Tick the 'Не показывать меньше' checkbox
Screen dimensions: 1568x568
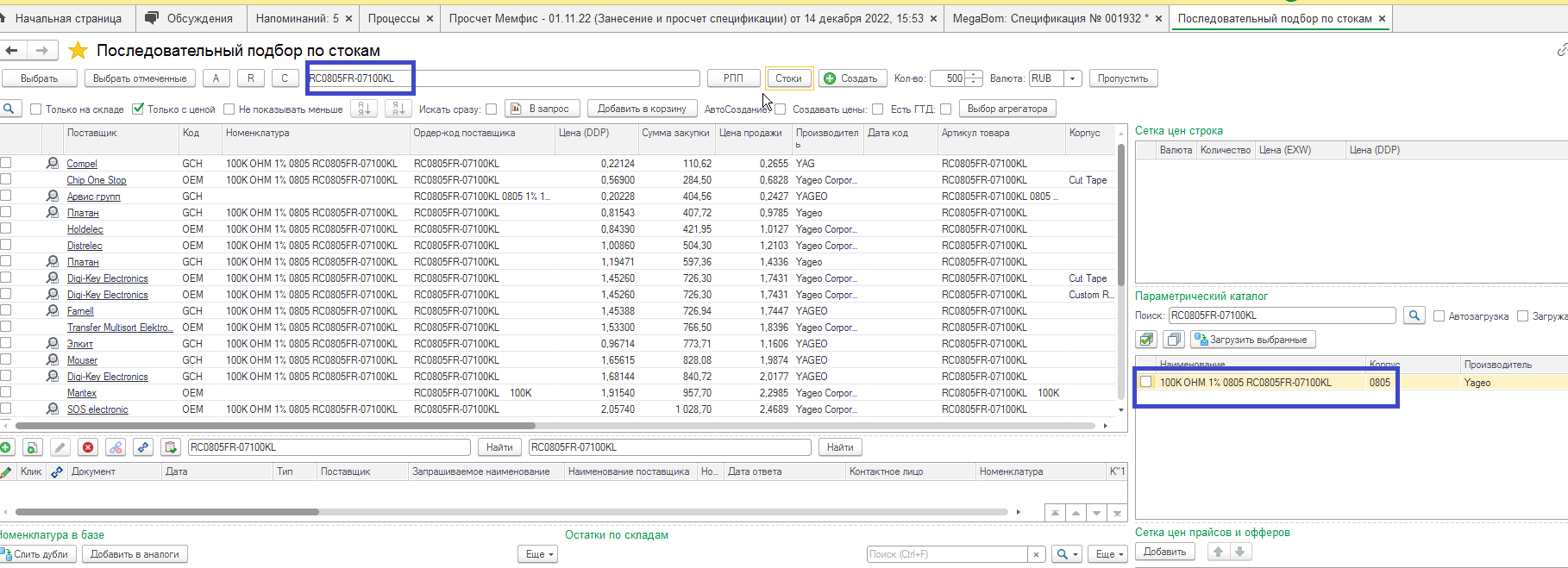(229, 109)
